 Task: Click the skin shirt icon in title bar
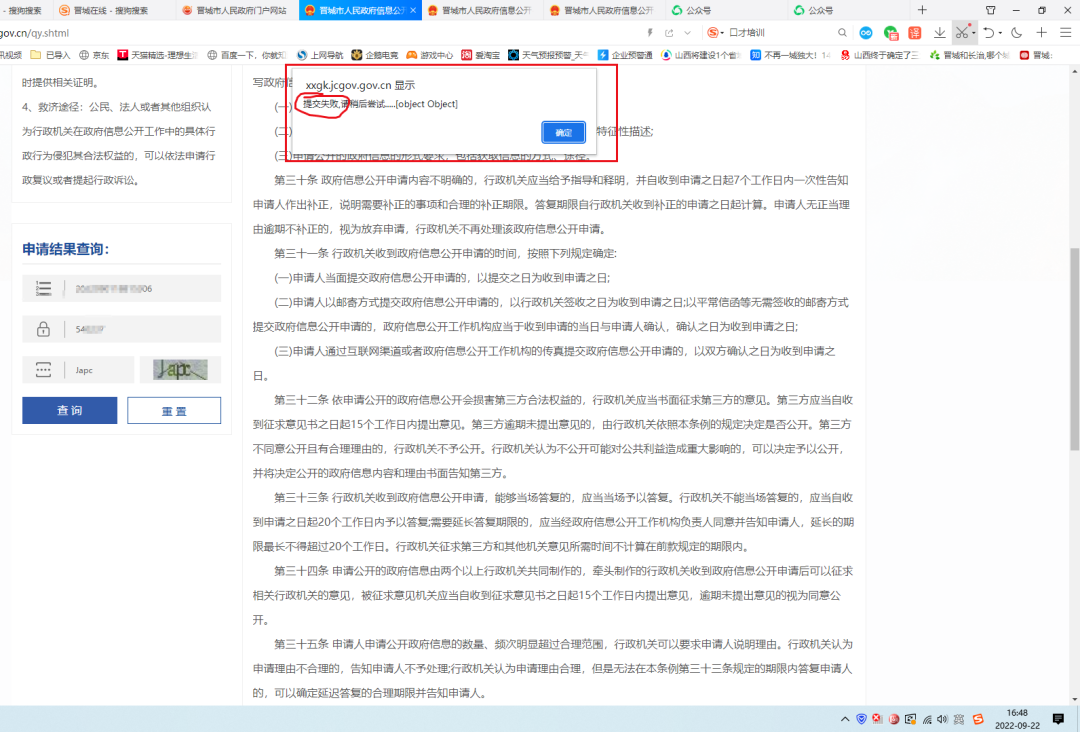(990, 10)
